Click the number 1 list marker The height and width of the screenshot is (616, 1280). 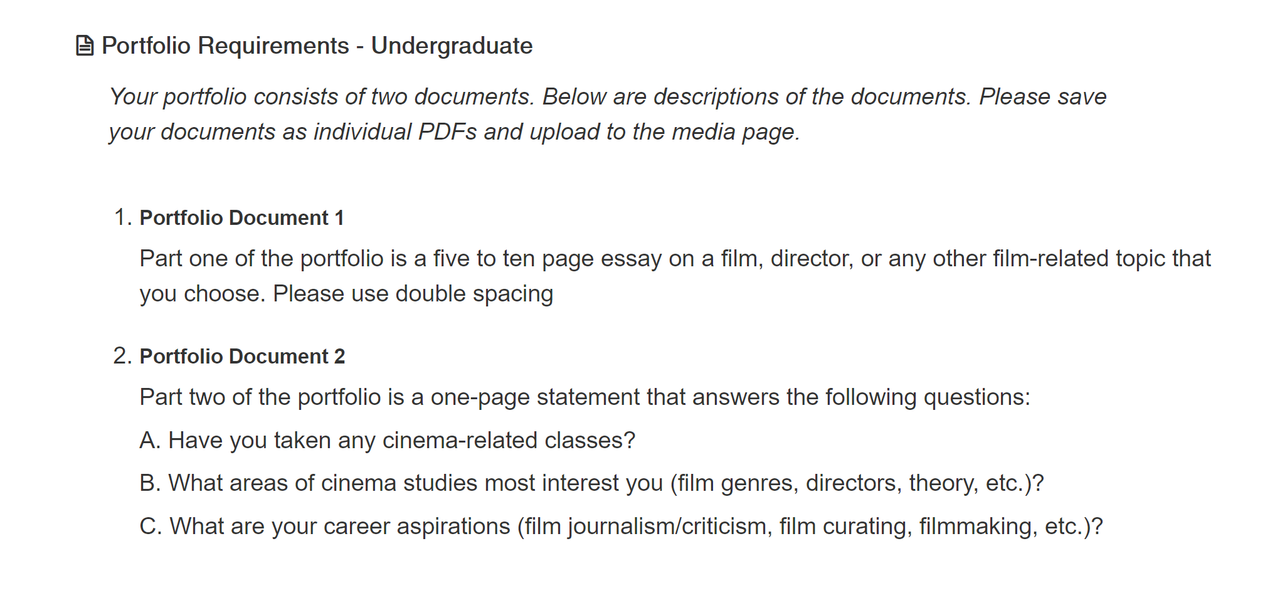pyautogui.click(x=123, y=218)
